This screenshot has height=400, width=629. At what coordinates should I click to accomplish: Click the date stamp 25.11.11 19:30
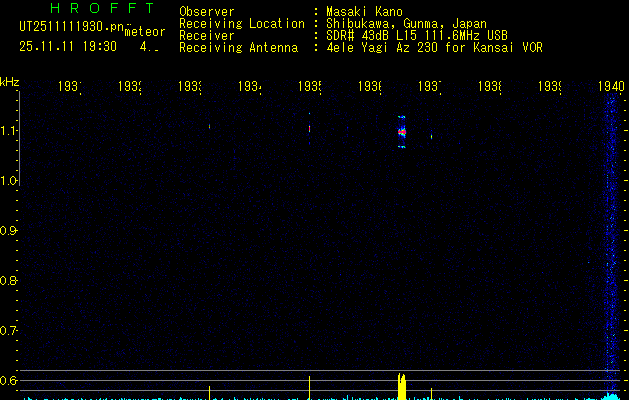click(x=68, y=47)
